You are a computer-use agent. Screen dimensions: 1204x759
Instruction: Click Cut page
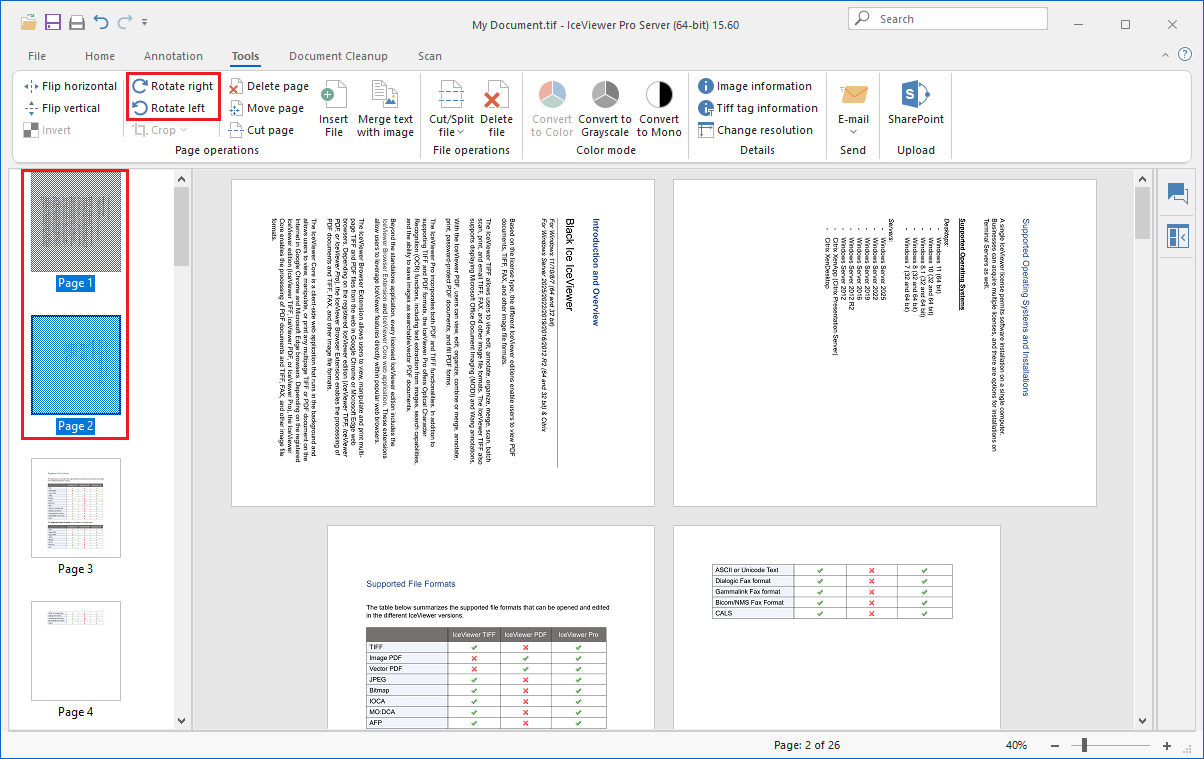coord(261,130)
